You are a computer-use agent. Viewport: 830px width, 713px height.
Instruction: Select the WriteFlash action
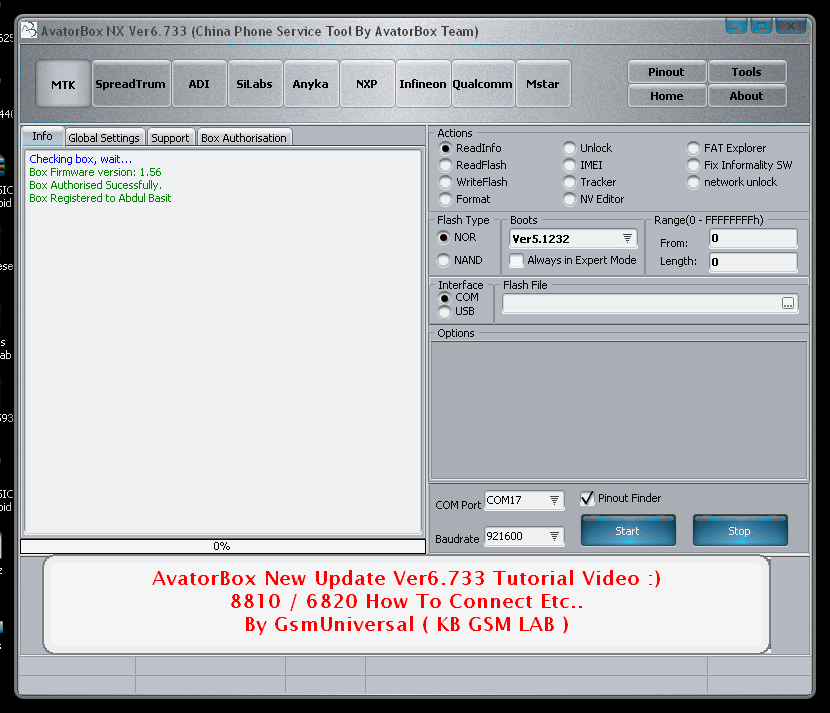pos(474,182)
